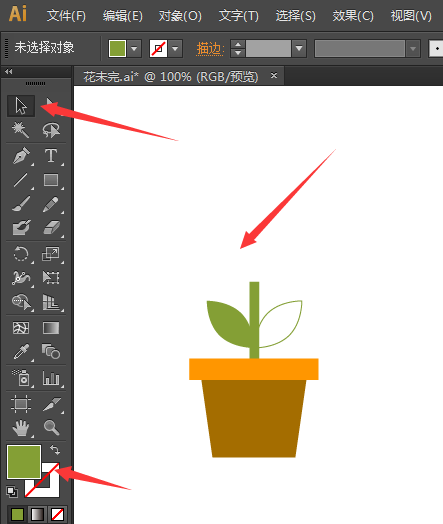Select the Pencil tool

(x=51, y=204)
